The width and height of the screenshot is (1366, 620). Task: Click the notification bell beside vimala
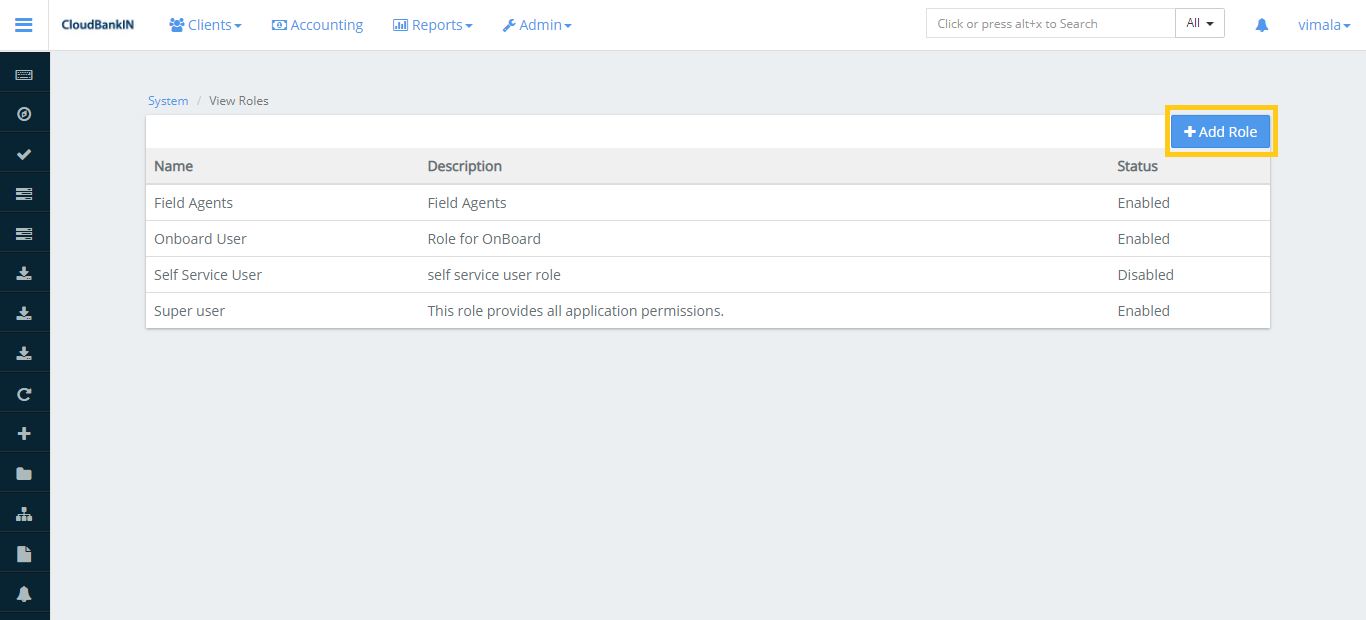tap(1261, 25)
